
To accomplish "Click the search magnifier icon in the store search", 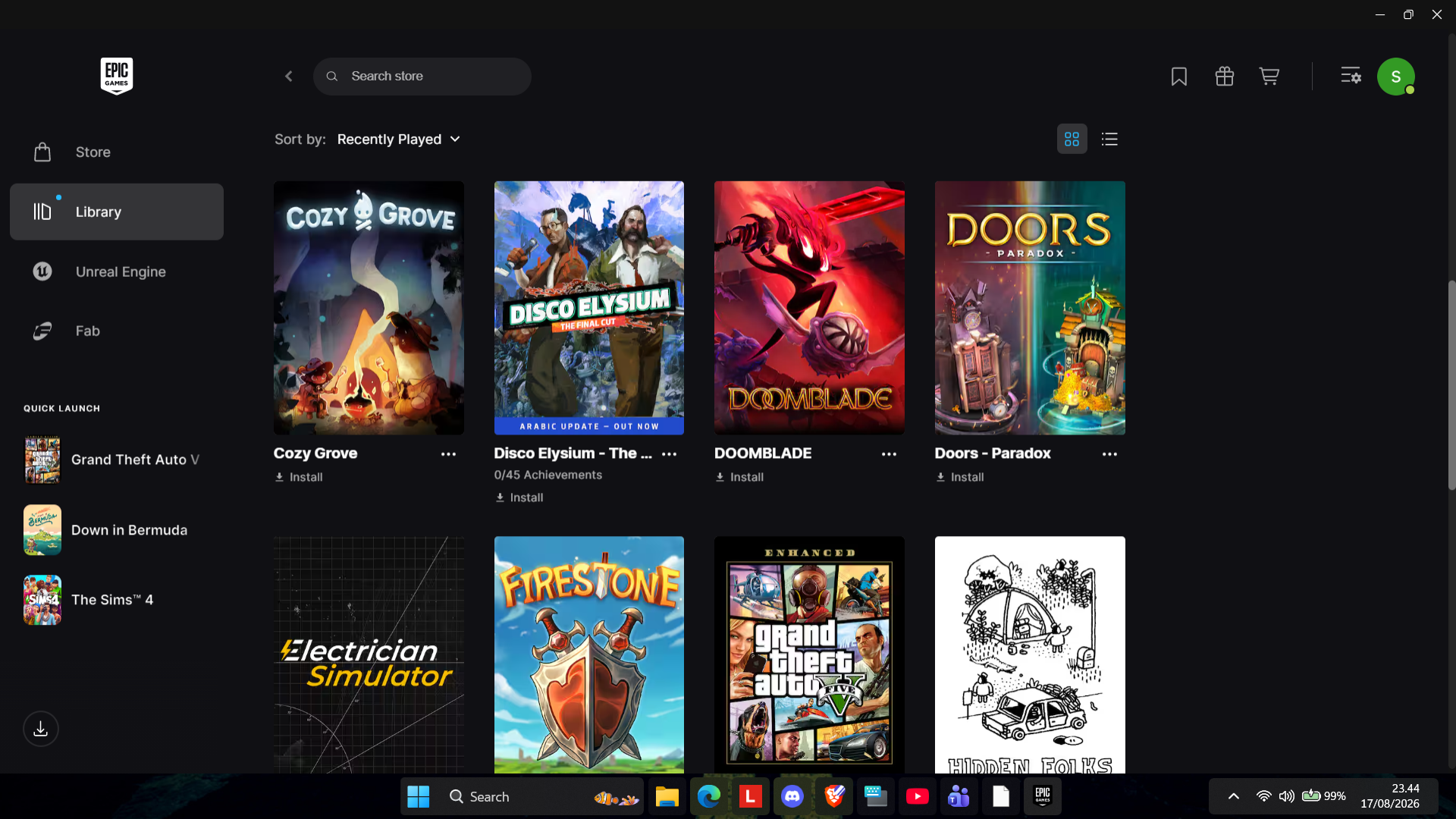I will [332, 77].
